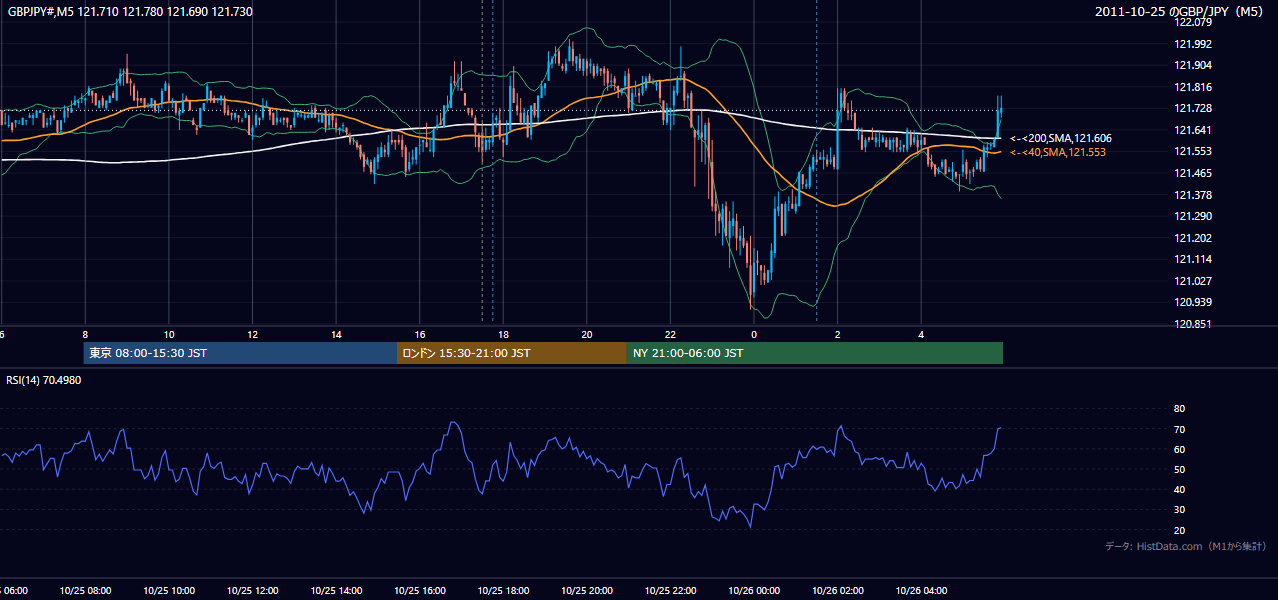Click price axis value 120.851
Image resolution: width=1278 pixels, height=600 pixels.
(x=1194, y=324)
